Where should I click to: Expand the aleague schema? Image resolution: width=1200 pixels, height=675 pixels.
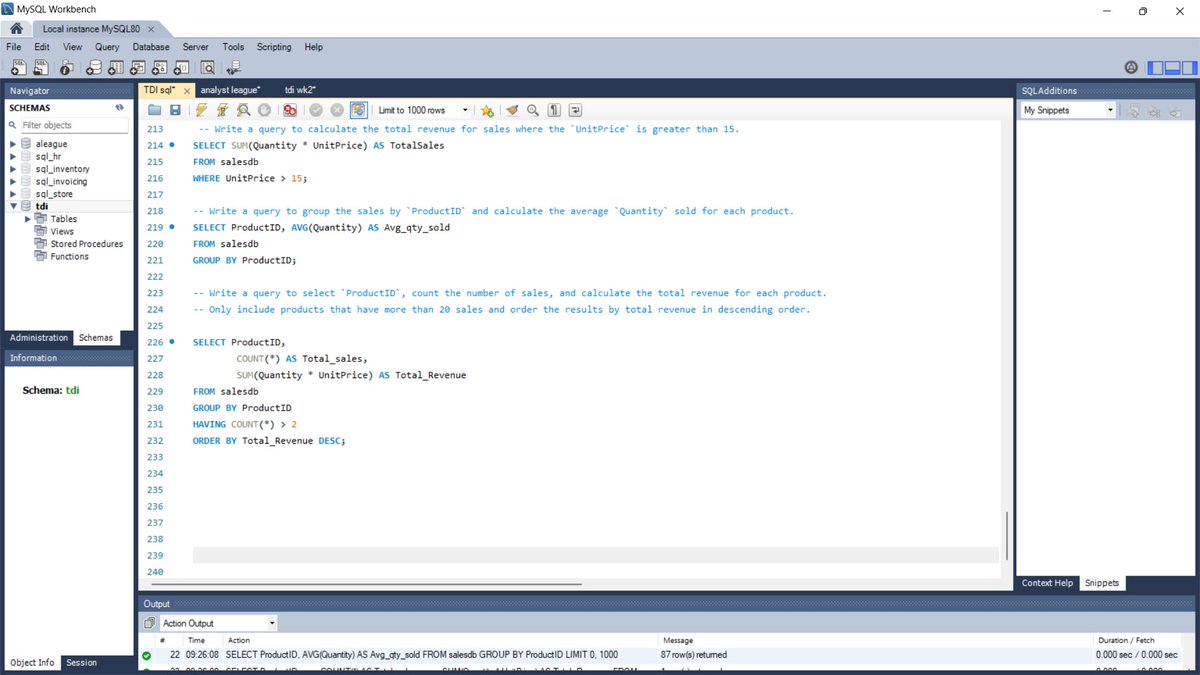coord(13,144)
